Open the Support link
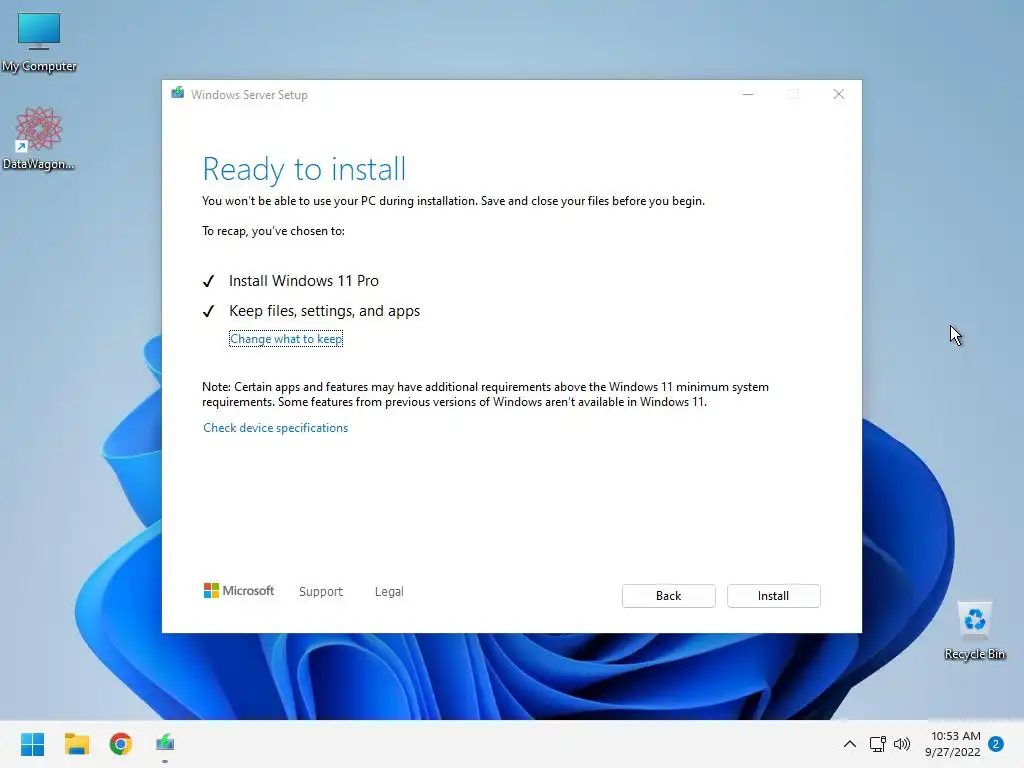The width and height of the screenshot is (1024, 768). click(321, 592)
